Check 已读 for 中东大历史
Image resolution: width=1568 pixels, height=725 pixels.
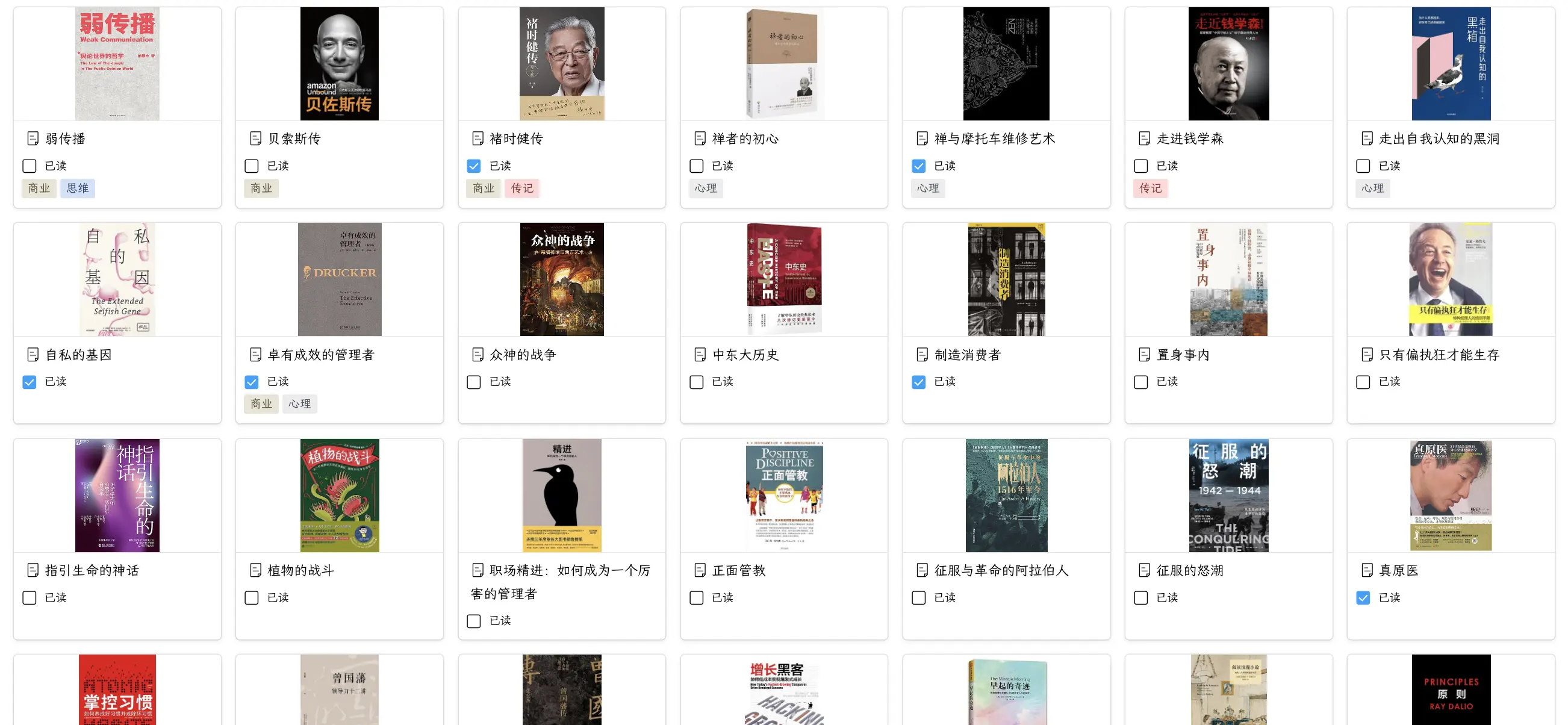tap(696, 382)
